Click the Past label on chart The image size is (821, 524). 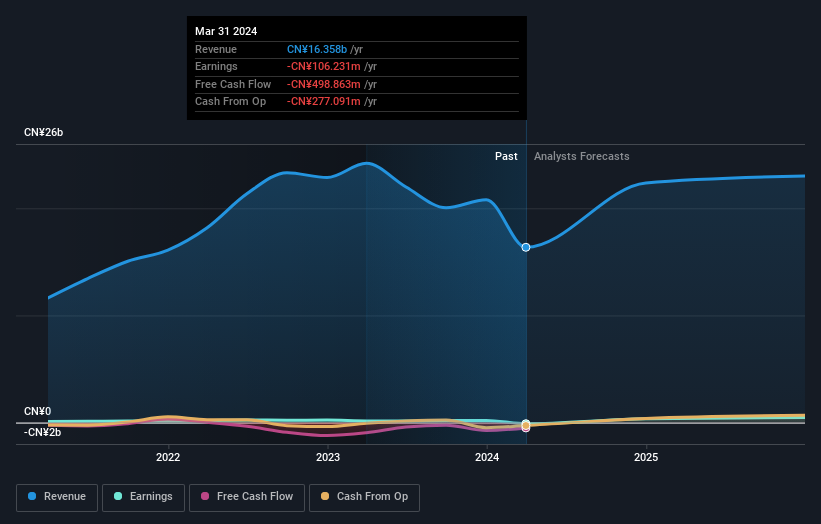click(506, 156)
